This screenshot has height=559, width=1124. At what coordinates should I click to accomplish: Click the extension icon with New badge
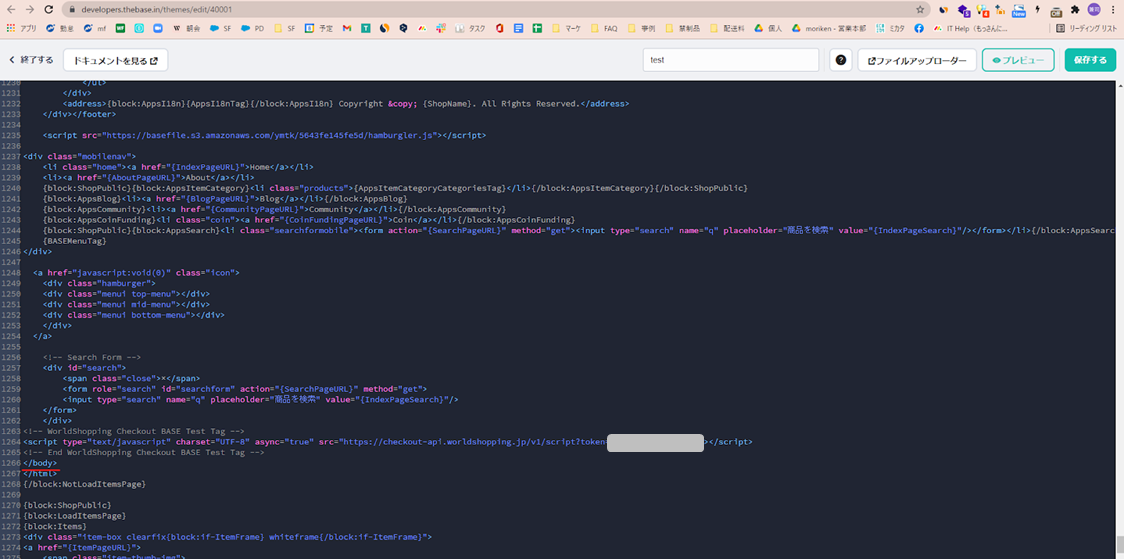(1019, 10)
